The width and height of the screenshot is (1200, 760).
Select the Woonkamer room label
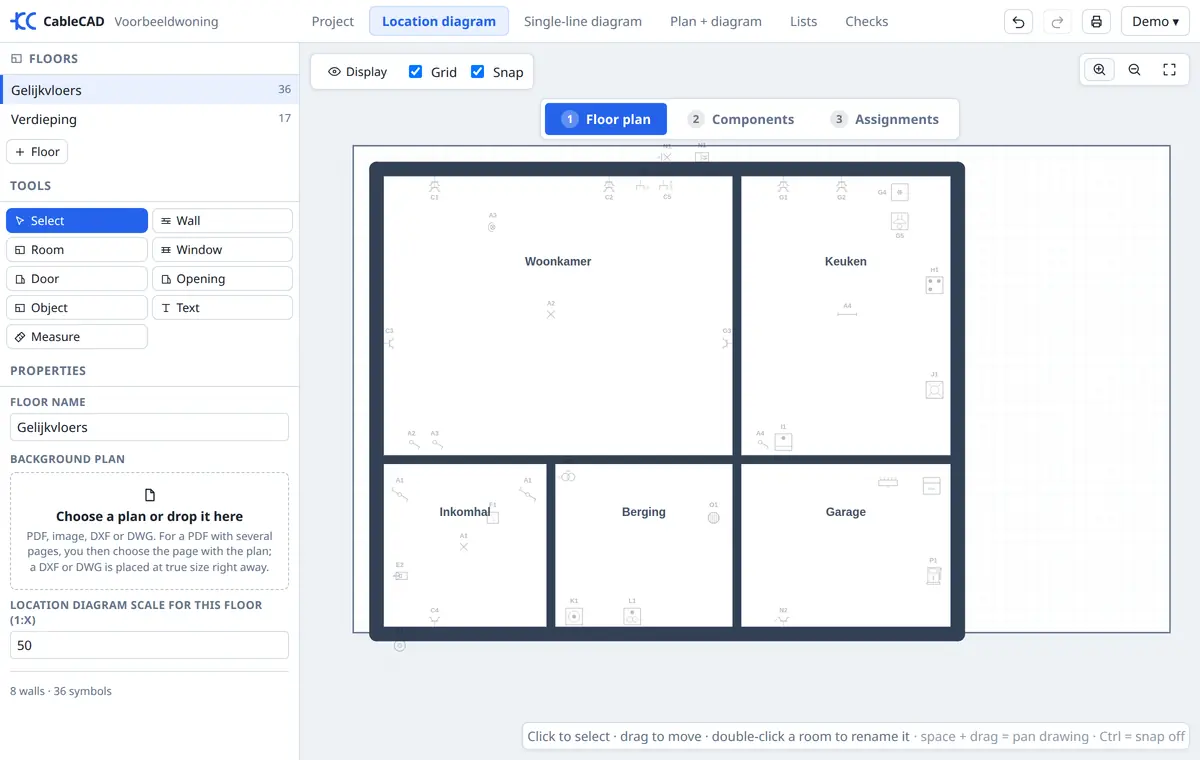click(x=558, y=262)
